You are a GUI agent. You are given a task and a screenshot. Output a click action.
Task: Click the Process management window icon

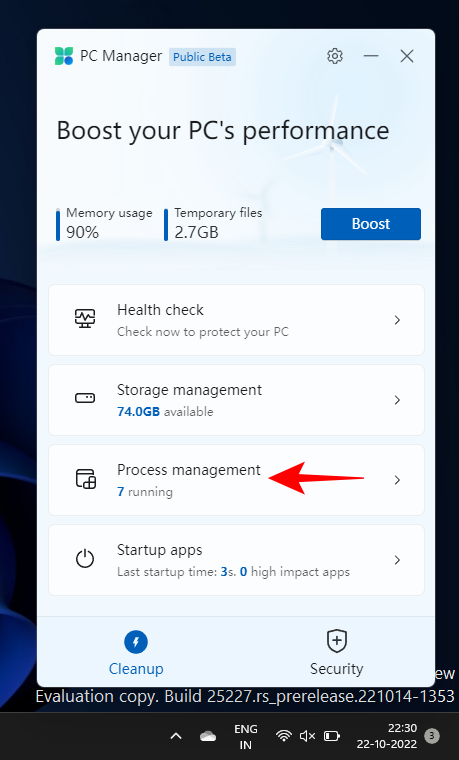pos(86,479)
